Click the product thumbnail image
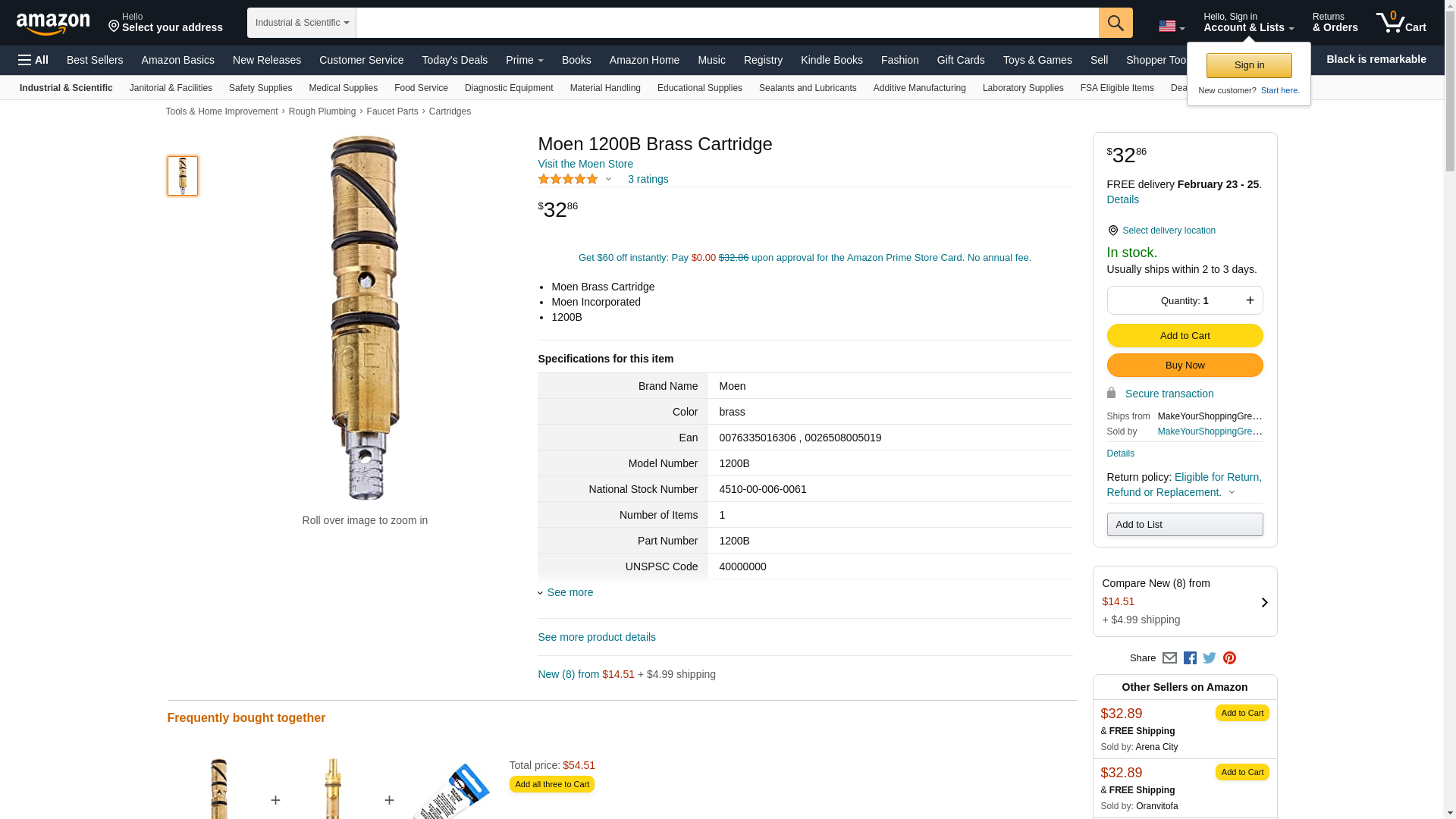 183,176
